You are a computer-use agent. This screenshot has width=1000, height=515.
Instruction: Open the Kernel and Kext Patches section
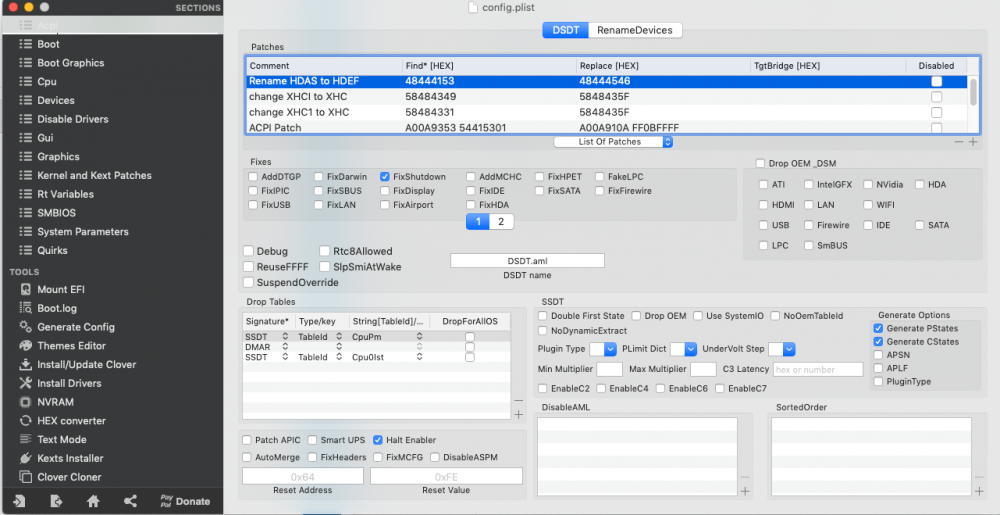(x=94, y=175)
